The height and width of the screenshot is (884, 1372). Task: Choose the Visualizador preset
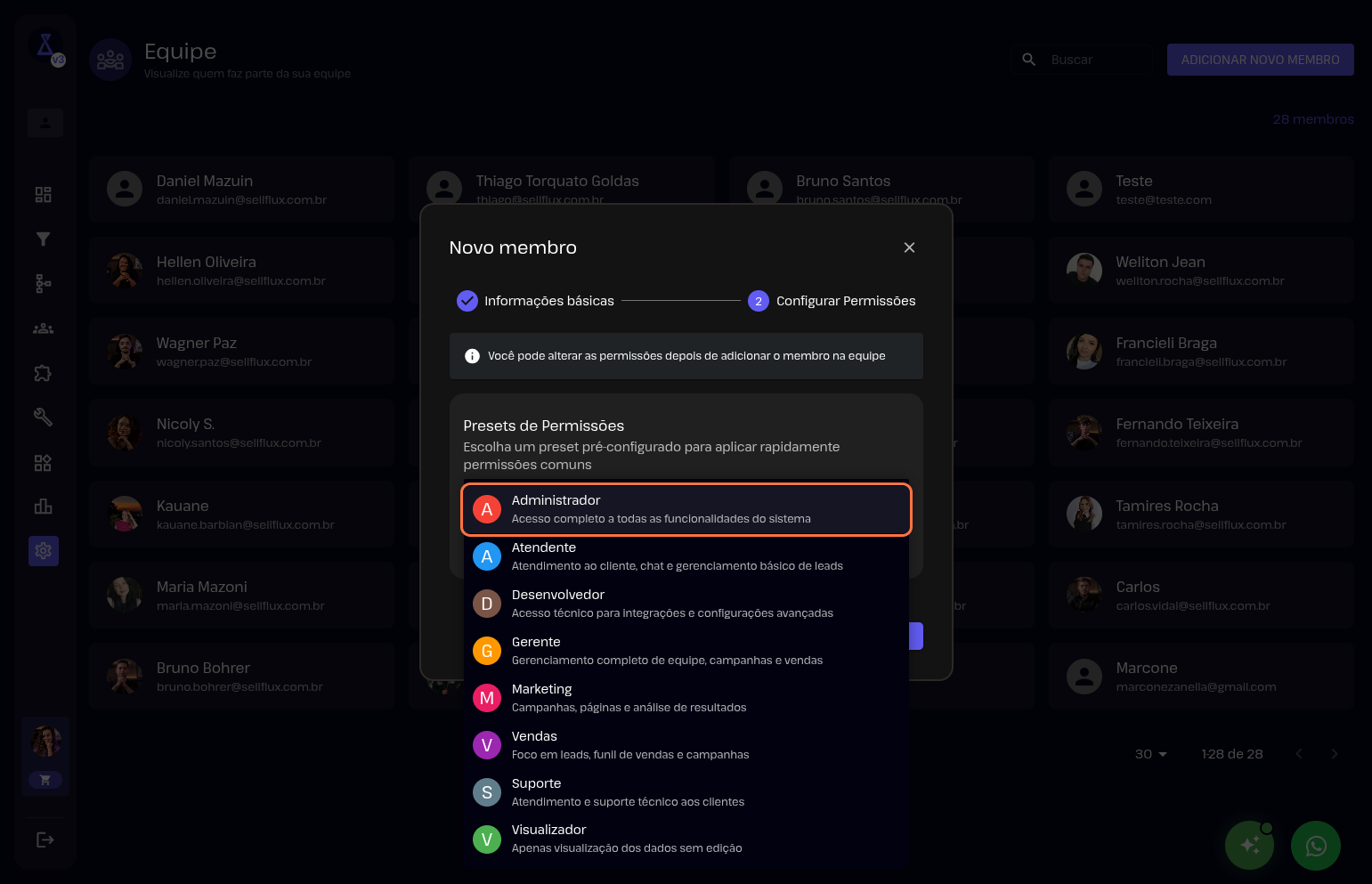pos(686,839)
